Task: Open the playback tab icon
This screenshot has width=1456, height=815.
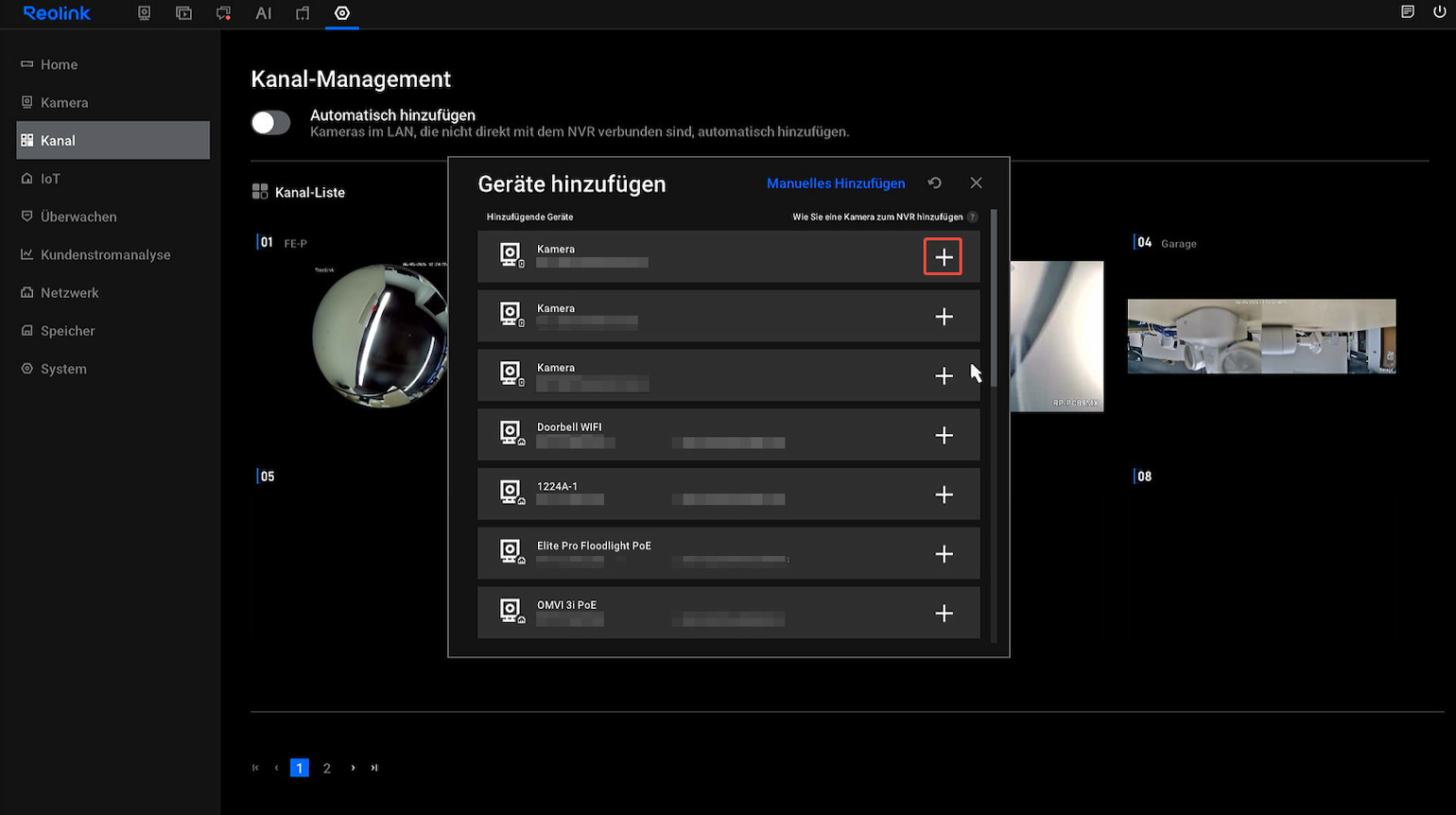Action: coord(184,13)
